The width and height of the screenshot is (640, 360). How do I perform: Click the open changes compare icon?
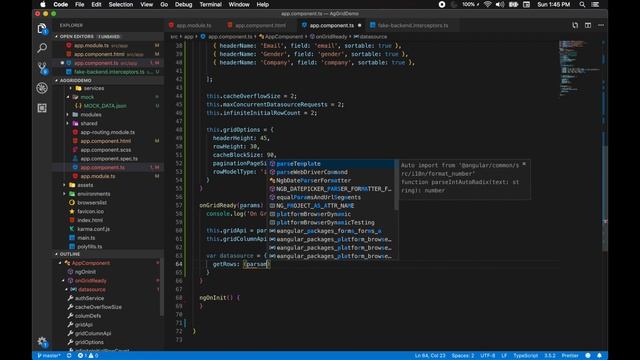click(575, 25)
